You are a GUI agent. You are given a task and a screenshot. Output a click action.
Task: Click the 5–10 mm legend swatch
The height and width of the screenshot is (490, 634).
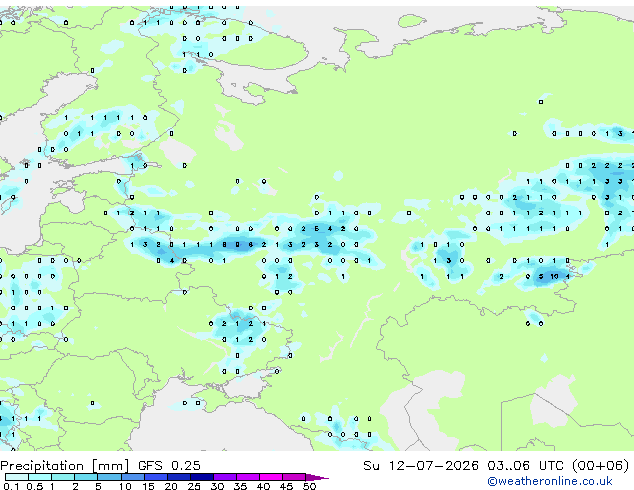click(109, 477)
